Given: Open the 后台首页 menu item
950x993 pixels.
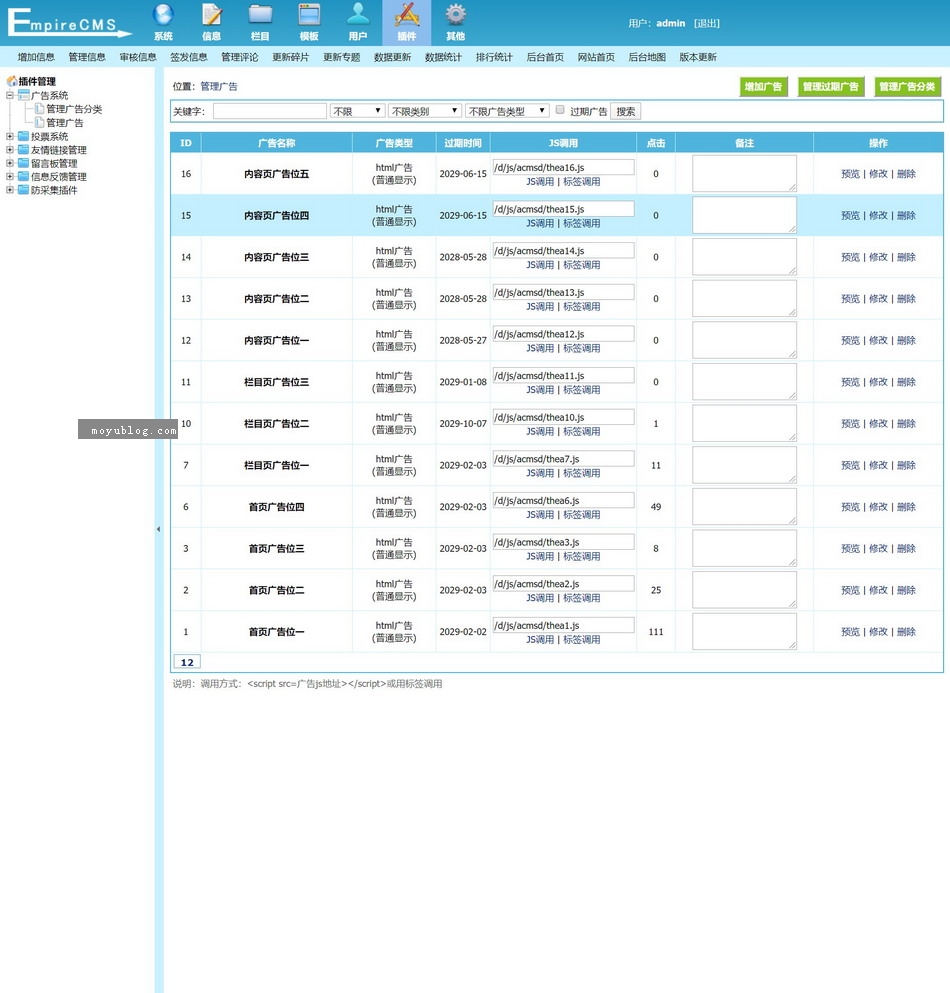Looking at the screenshot, I should (545, 57).
